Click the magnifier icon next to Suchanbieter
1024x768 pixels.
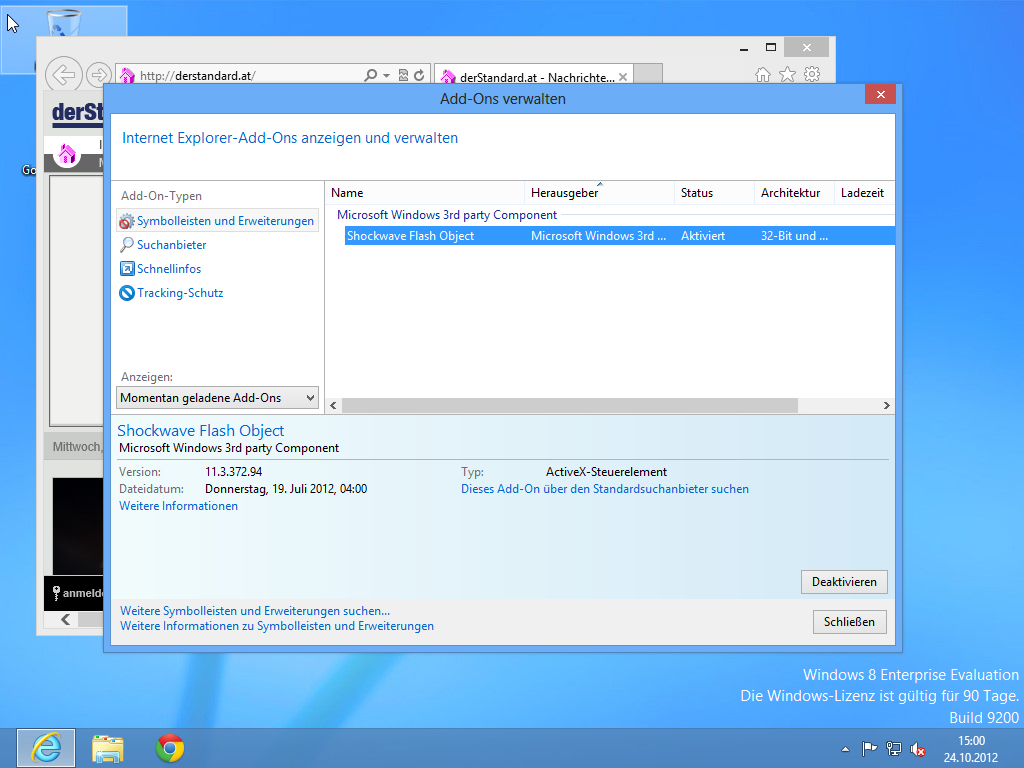[x=127, y=245]
